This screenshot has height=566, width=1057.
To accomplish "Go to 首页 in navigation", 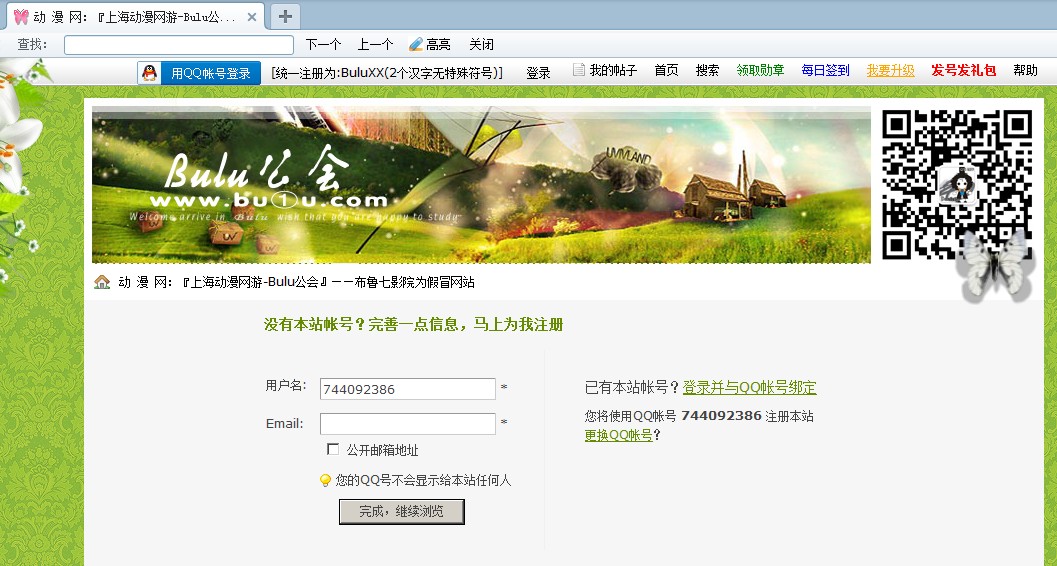I will pyautogui.click(x=666, y=70).
